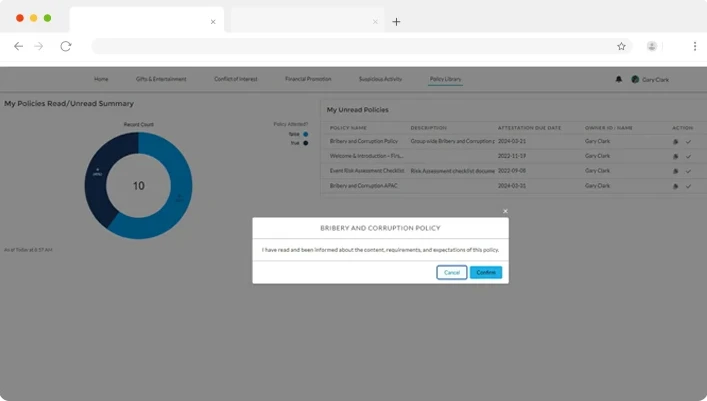Viewport: 707px width, 401px height.
Task: Click the document icon for Bribery and Corruption Policy
Action: [x=675, y=142]
